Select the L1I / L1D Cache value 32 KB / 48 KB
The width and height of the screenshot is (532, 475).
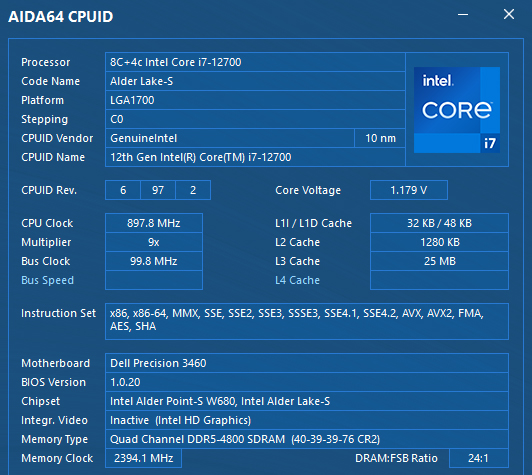439,223
